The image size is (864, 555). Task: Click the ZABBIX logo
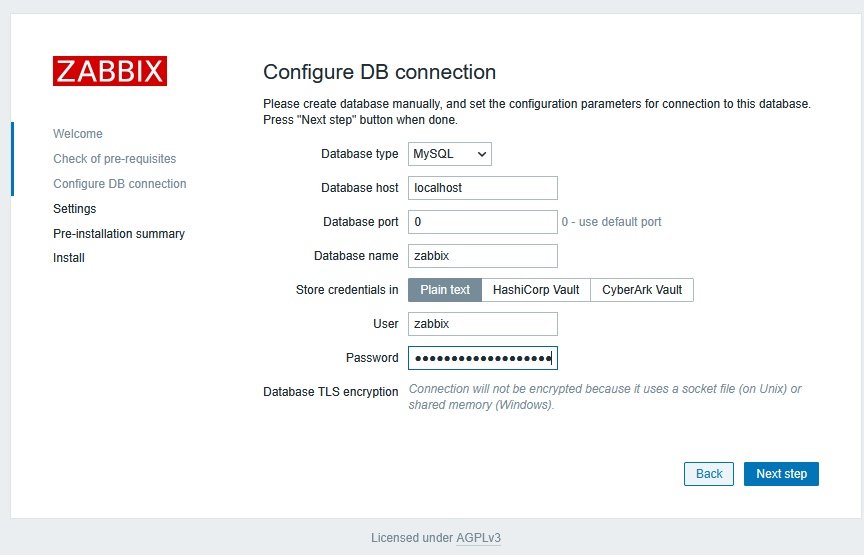110,71
